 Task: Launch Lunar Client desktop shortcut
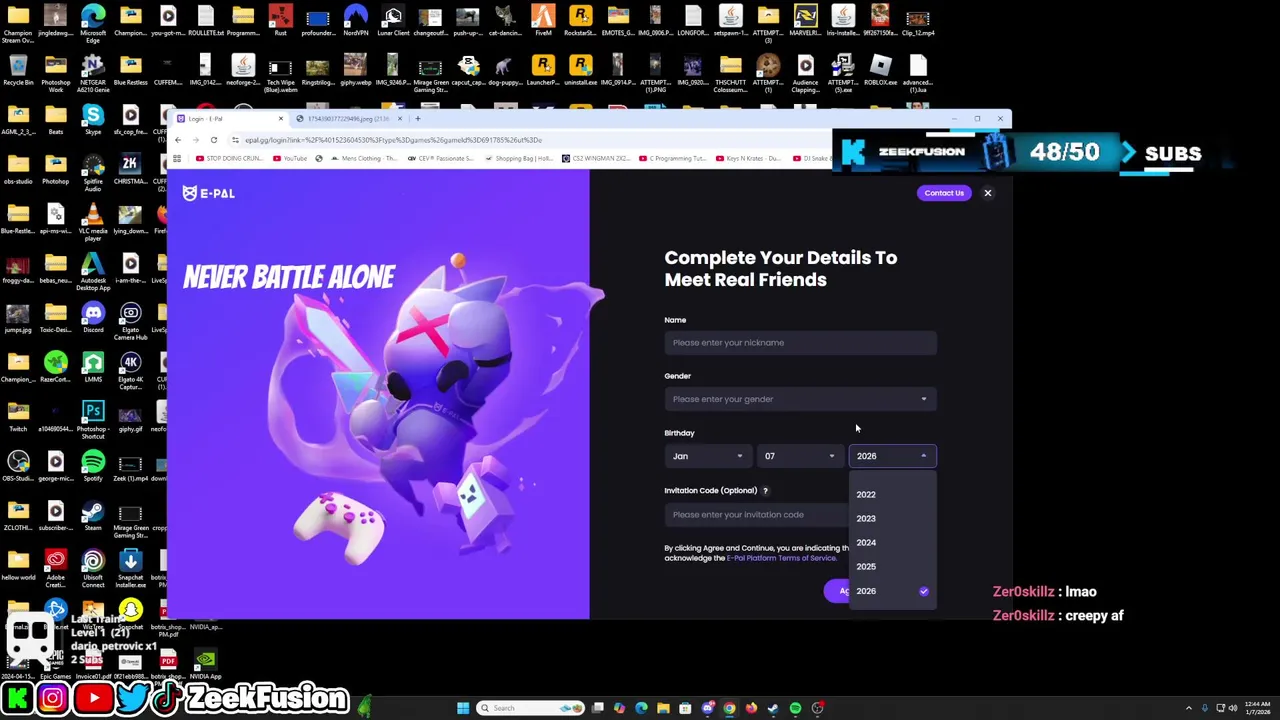coord(393,20)
